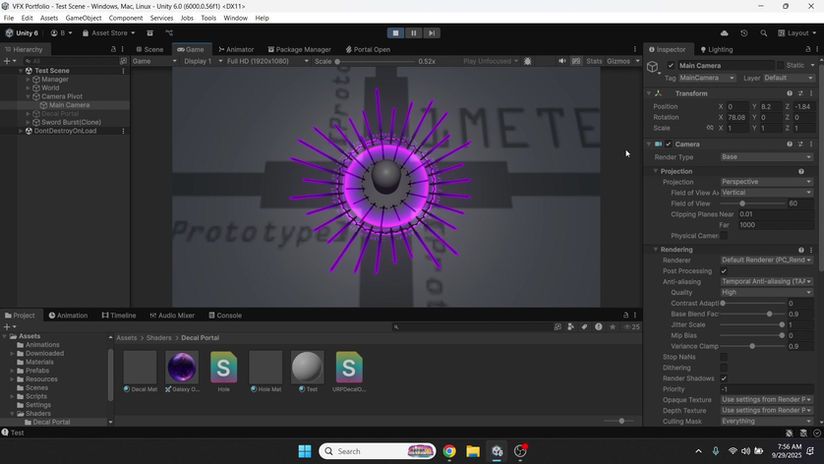Toggle Main Camera active checkbox in Inspector

[x=670, y=66]
